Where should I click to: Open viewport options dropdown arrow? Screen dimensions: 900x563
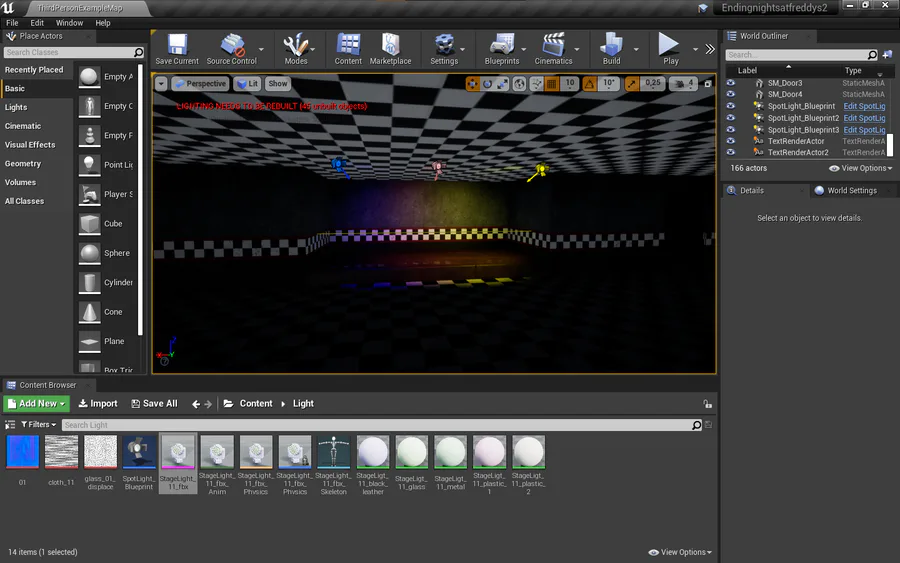coord(161,84)
